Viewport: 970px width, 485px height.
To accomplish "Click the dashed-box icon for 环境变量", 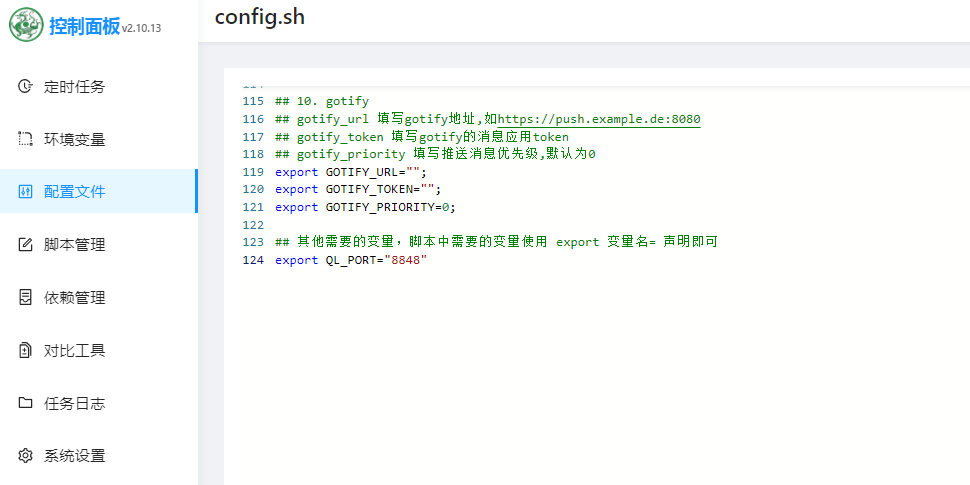I will (x=25, y=139).
